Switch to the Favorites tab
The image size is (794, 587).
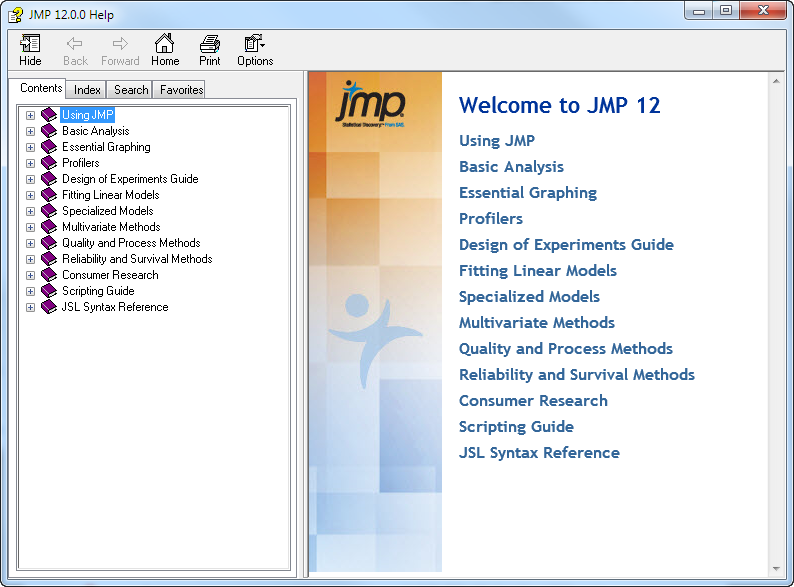tap(179, 90)
